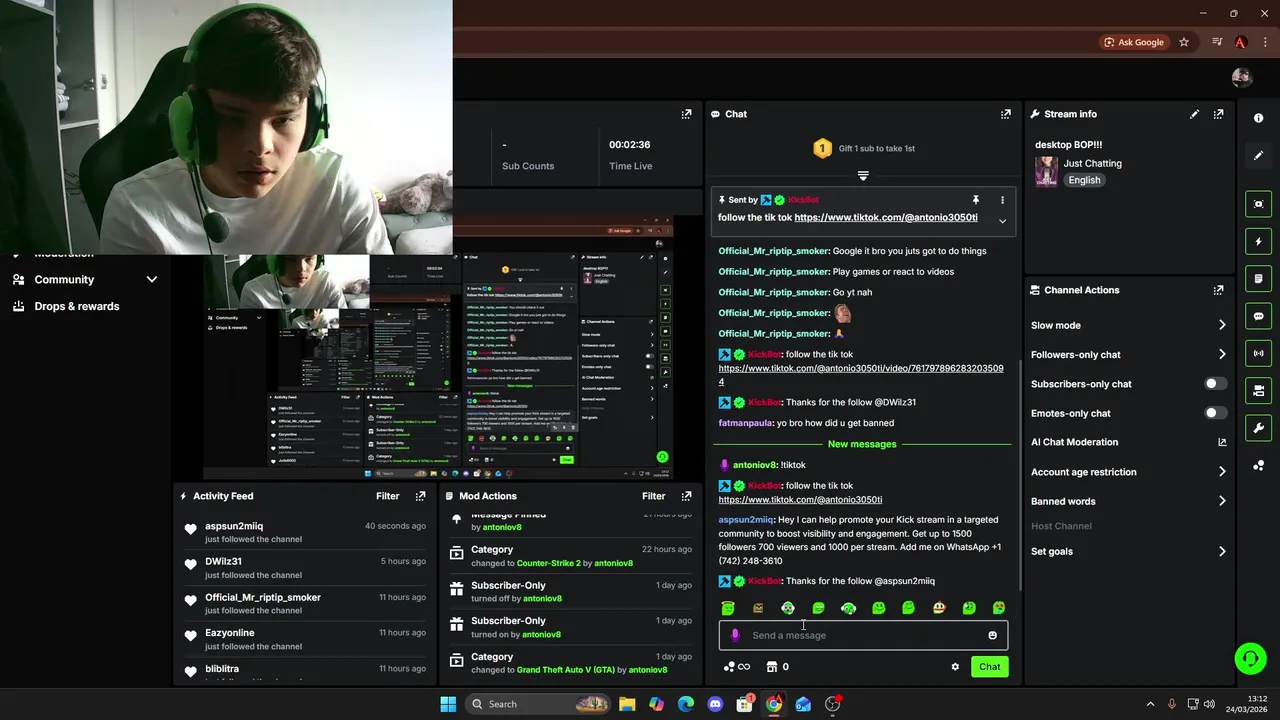Pop out the Chat panel
The width and height of the screenshot is (1280, 720).
(1005, 114)
